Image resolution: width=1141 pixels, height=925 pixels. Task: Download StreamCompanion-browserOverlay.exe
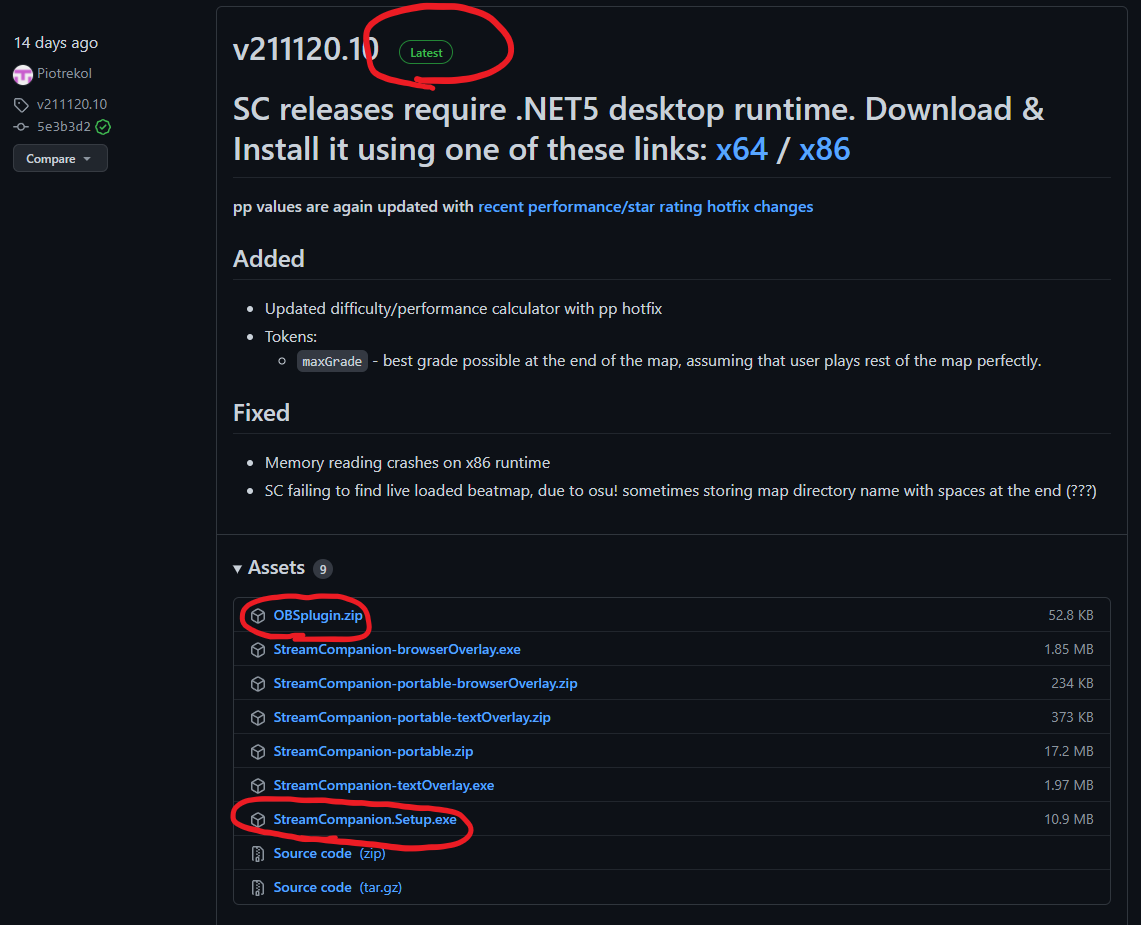pos(397,649)
